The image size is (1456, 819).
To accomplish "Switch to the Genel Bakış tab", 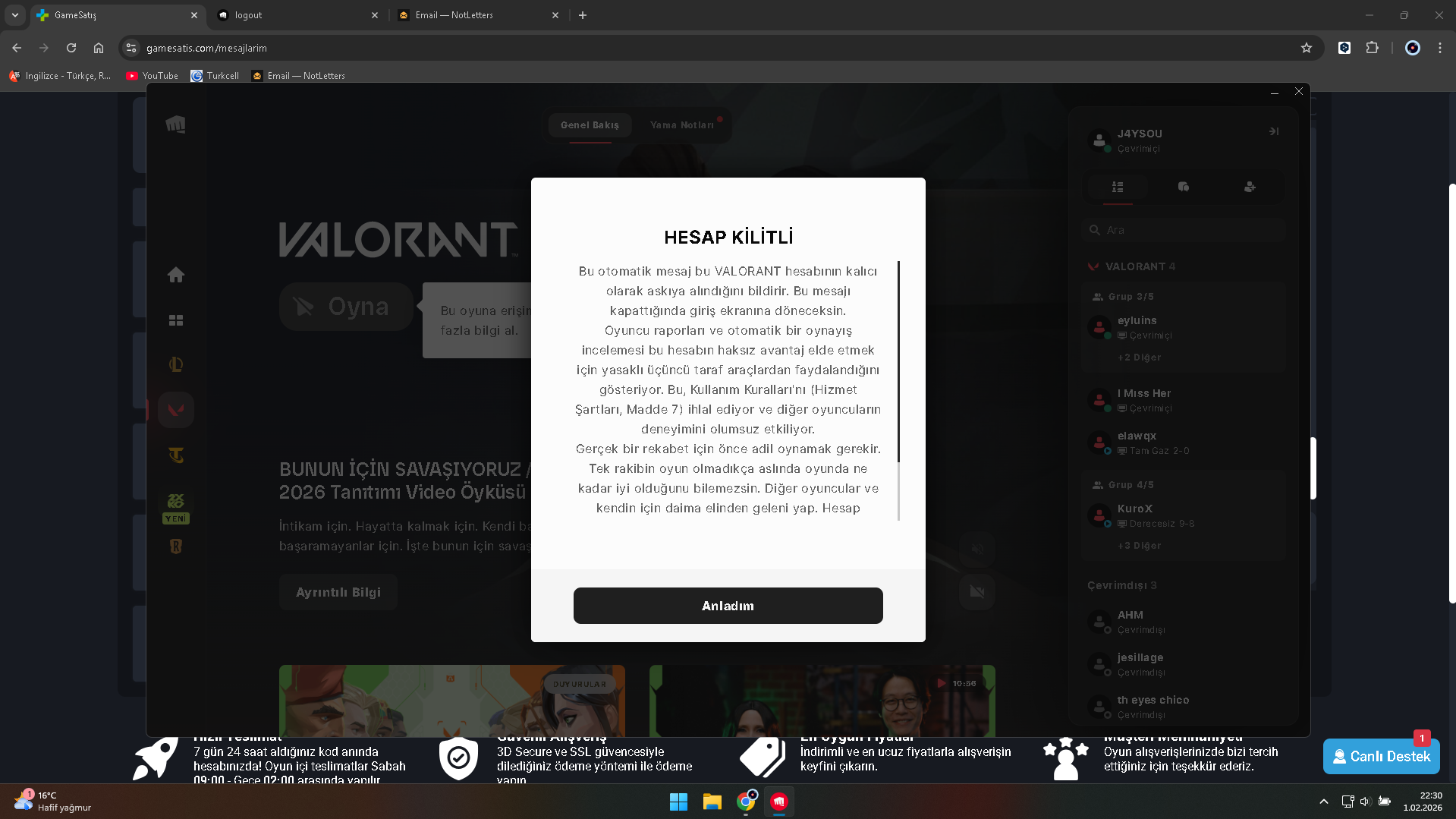I will pyautogui.click(x=590, y=125).
